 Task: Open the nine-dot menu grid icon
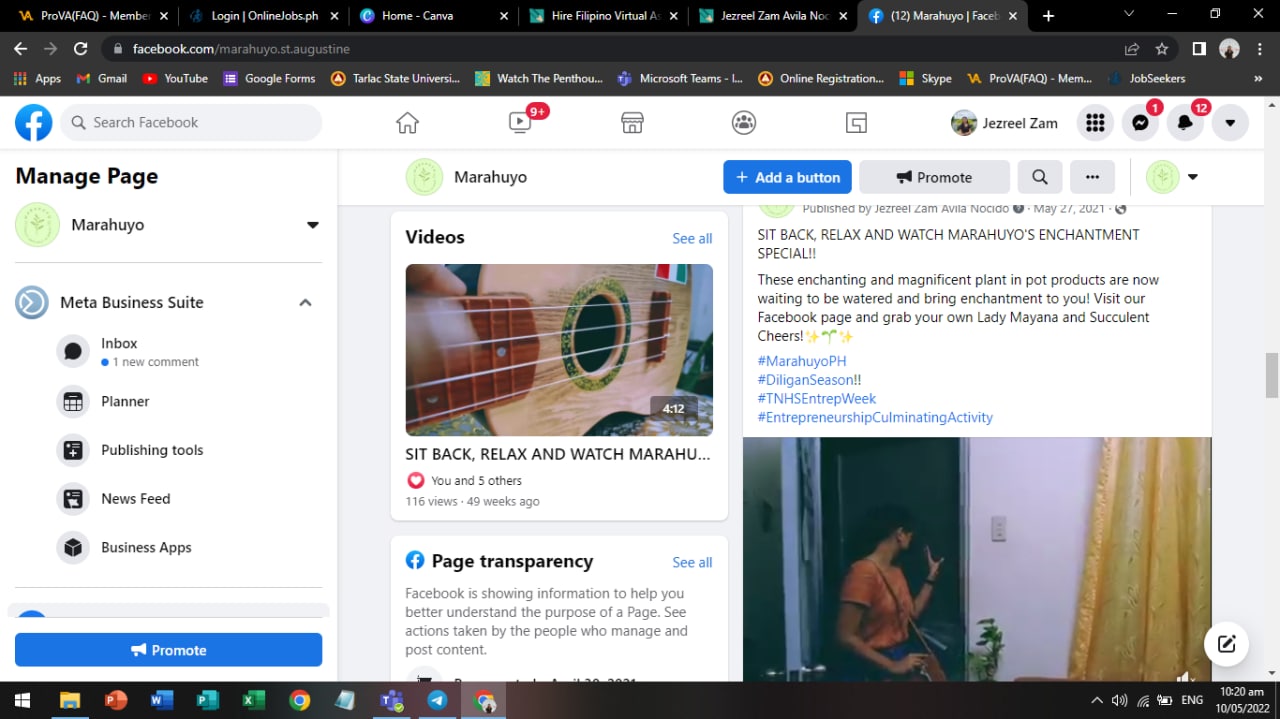(x=1096, y=123)
